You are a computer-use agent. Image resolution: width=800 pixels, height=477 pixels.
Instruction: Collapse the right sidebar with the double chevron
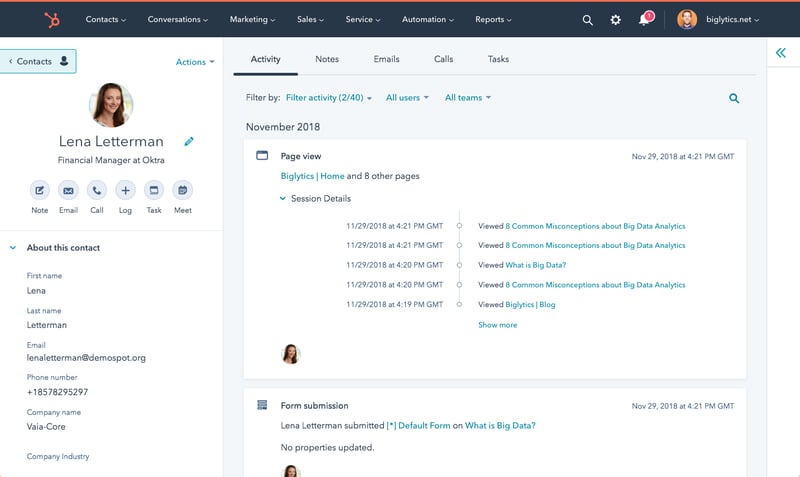point(781,53)
